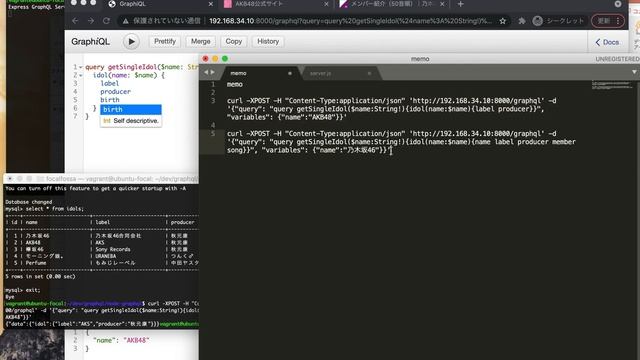Click the incognito profile icon
Image resolution: width=640 pixels, height=360 pixels.
tap(538, 21)
